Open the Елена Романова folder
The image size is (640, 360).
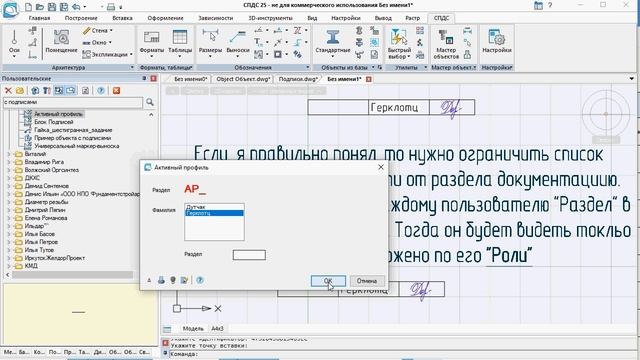(x=46, y=218)
